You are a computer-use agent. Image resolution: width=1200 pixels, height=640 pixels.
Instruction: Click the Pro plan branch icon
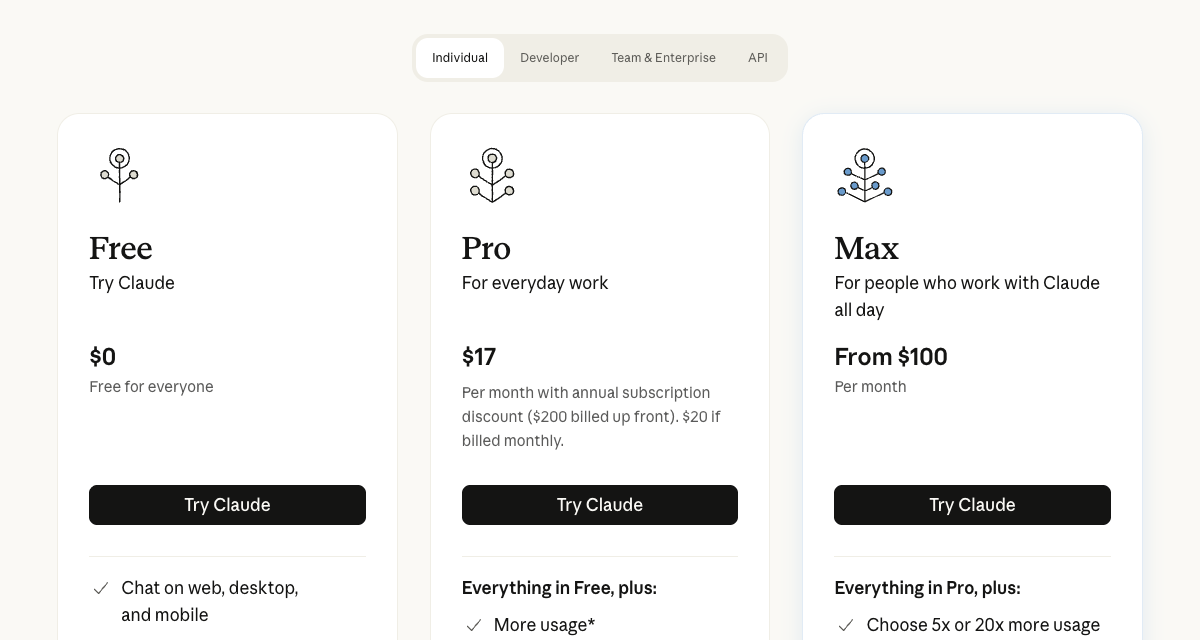coord(492,175)
